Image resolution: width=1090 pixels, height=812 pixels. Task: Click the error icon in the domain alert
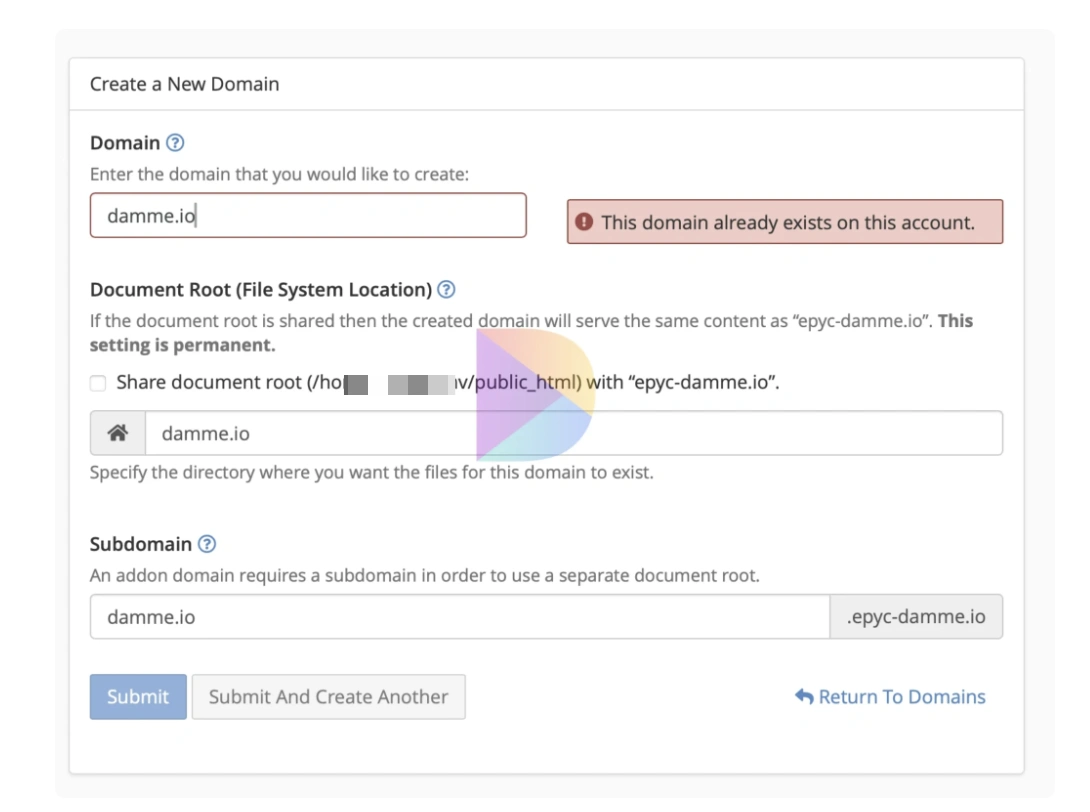point(584,222)
